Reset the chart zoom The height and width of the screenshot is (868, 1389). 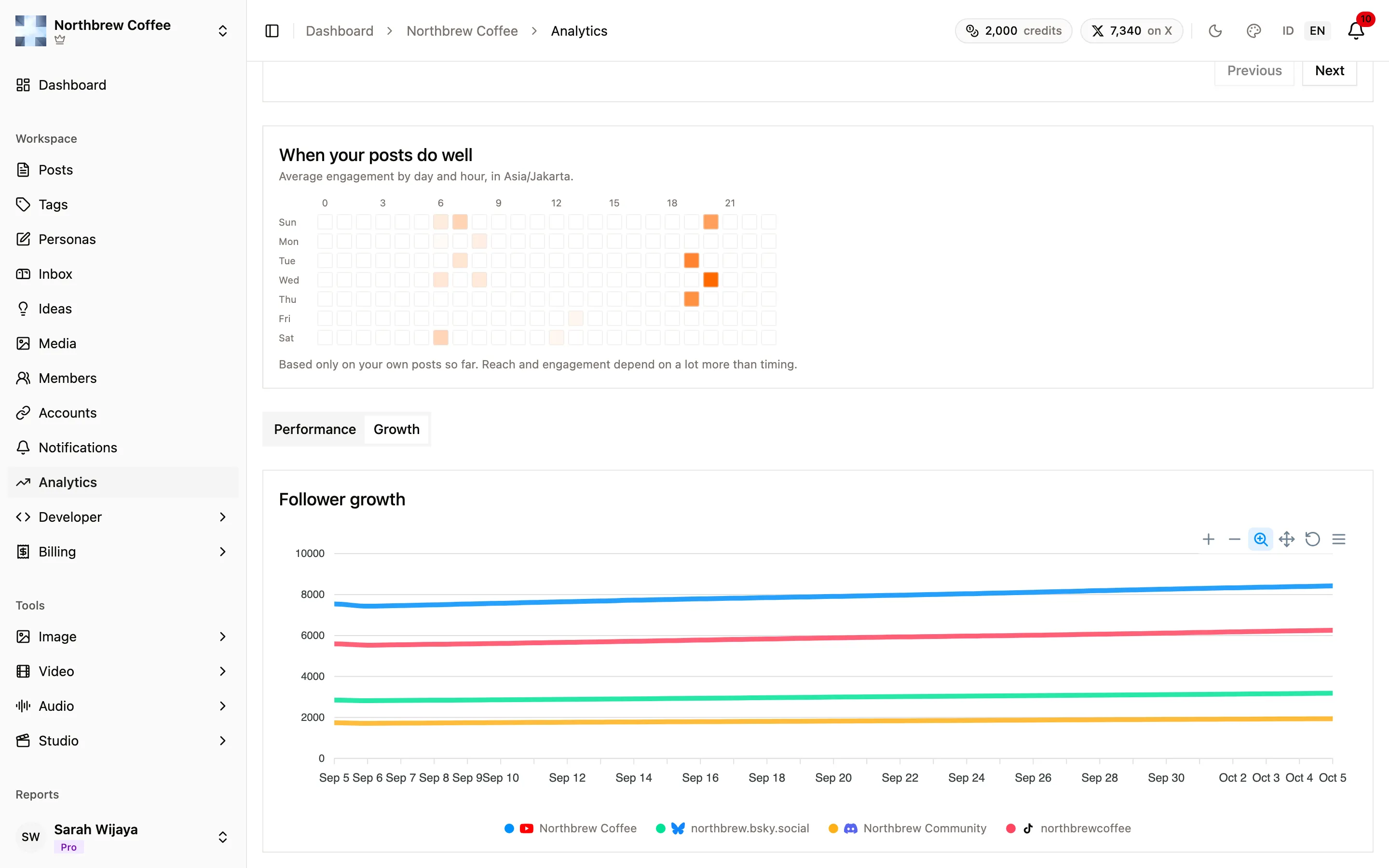(x=1313, y=539)
